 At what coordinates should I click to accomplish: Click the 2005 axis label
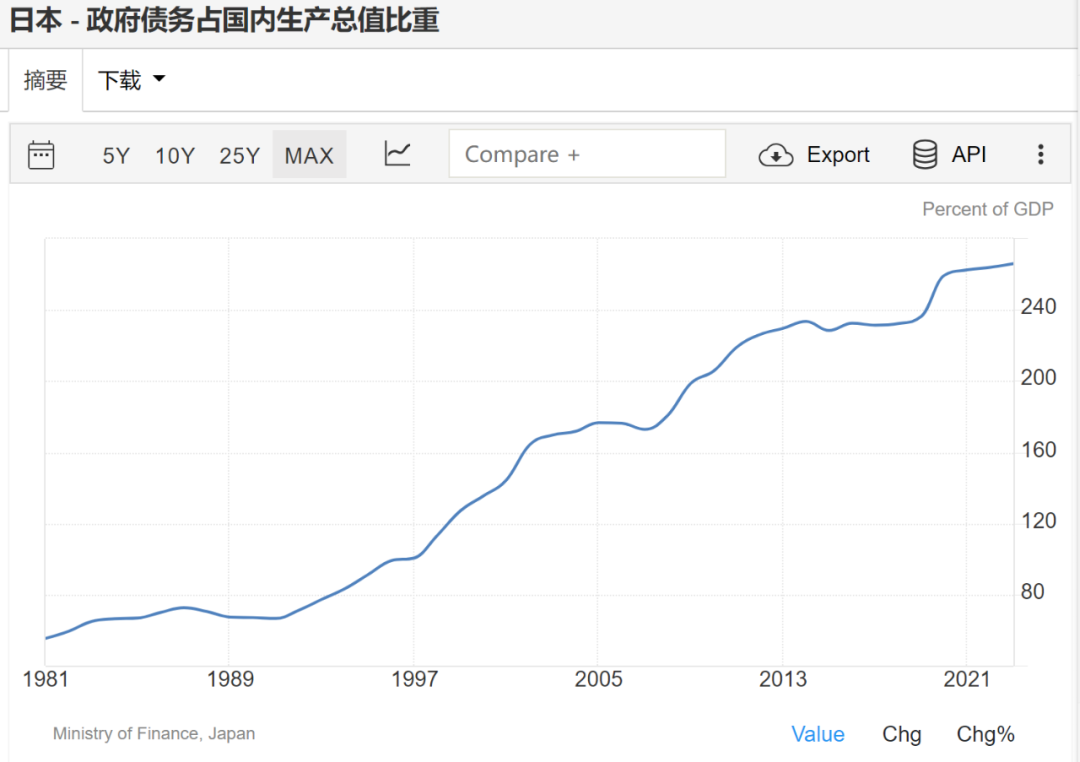[599, 679]
